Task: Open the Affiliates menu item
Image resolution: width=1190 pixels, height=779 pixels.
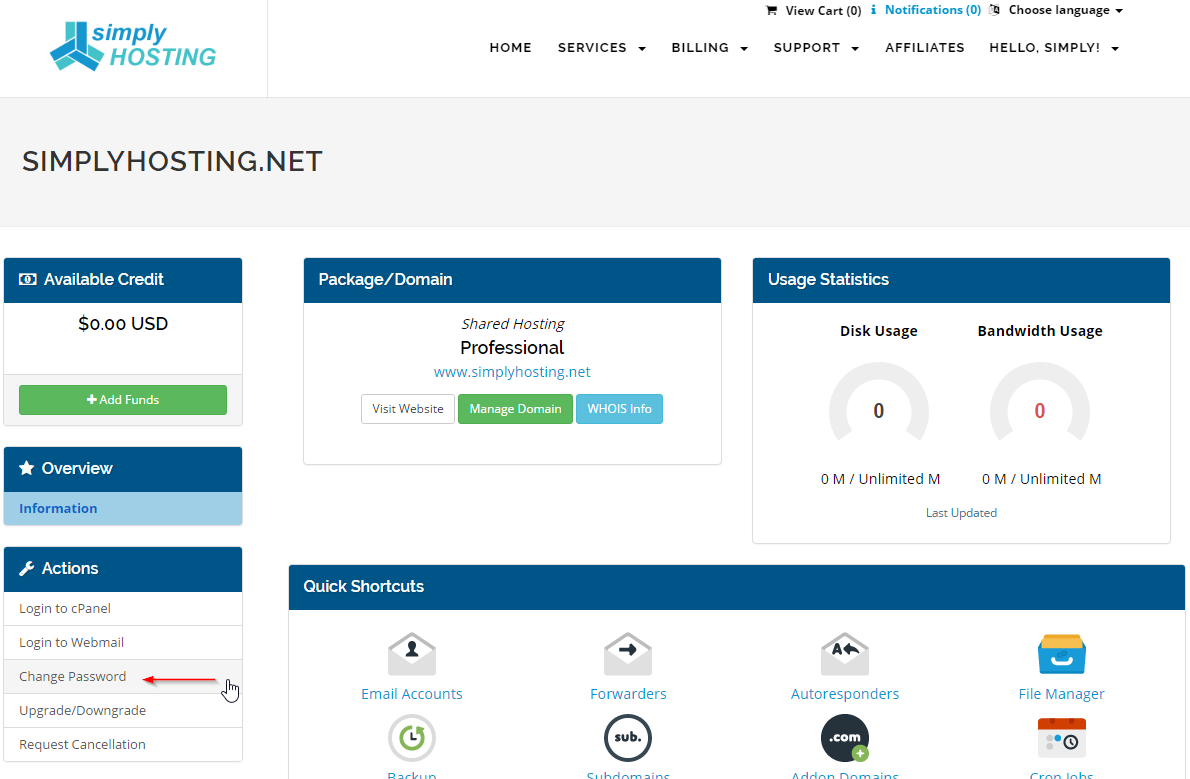Action: [924, 48]
